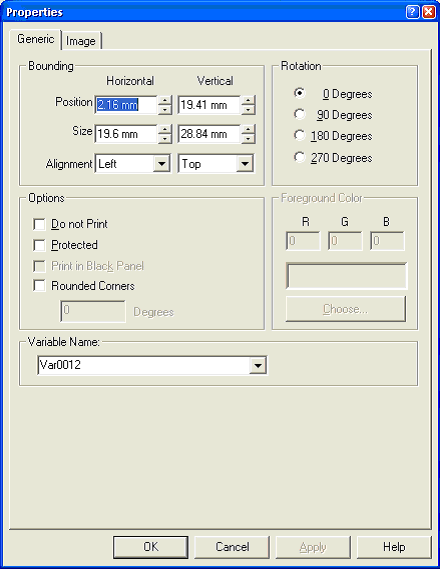
Task: Switch to the Image tab
Action: 81,41
